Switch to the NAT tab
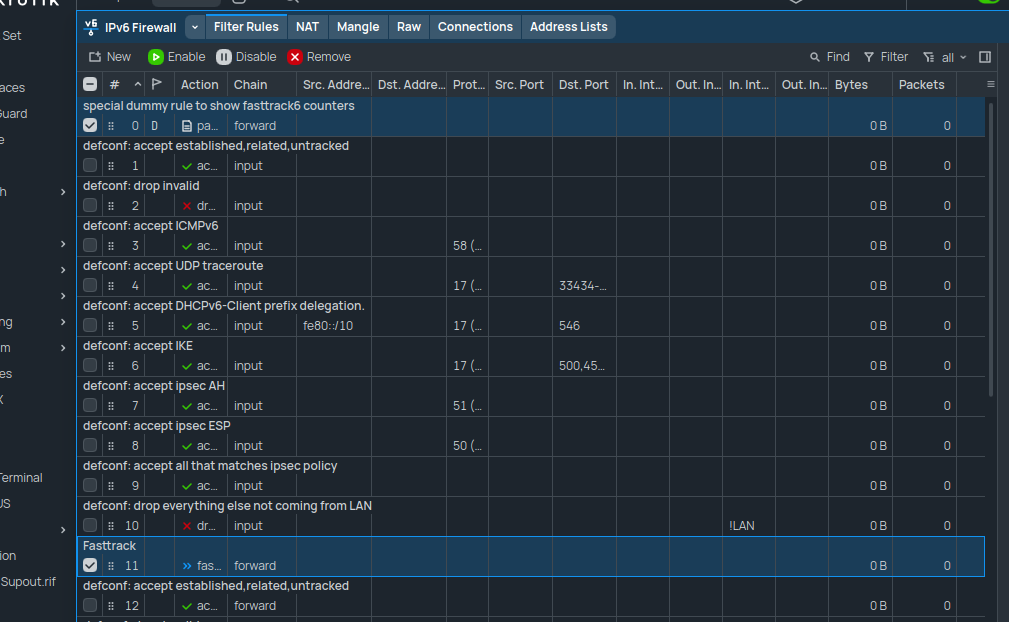The image size is (1009, 622). [307, 27]
